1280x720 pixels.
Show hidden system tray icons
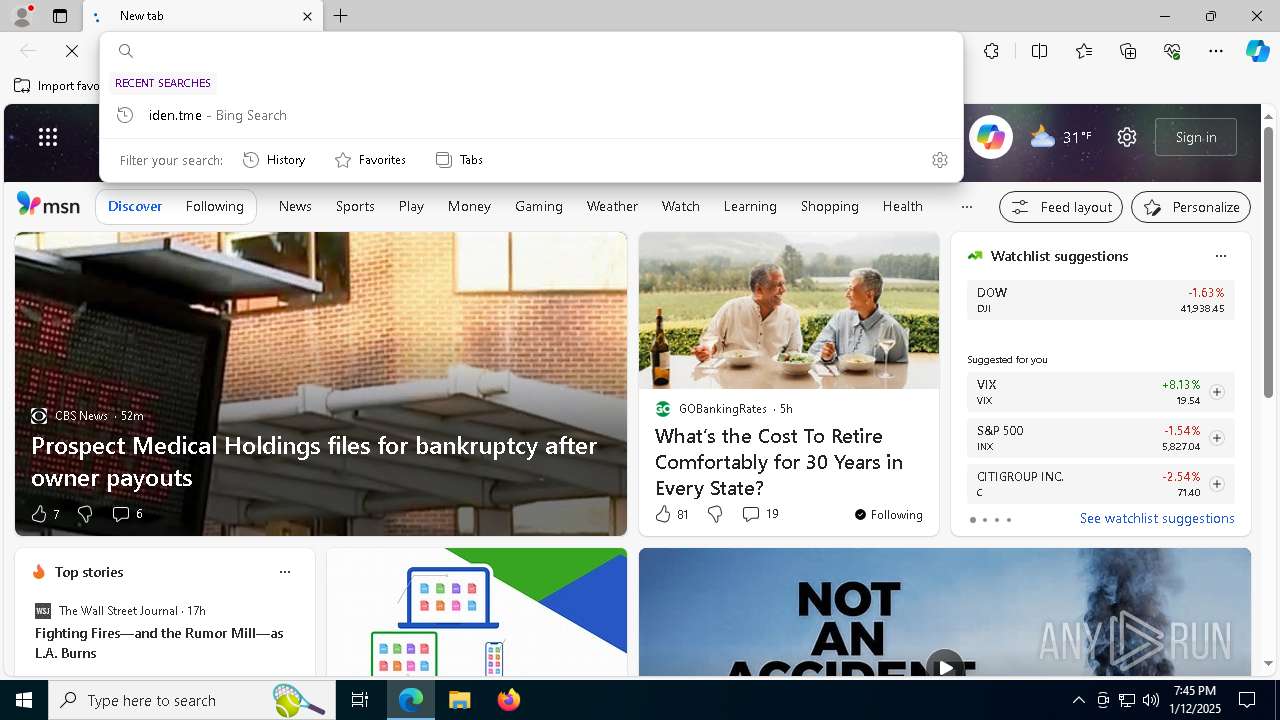[1078, 700]
